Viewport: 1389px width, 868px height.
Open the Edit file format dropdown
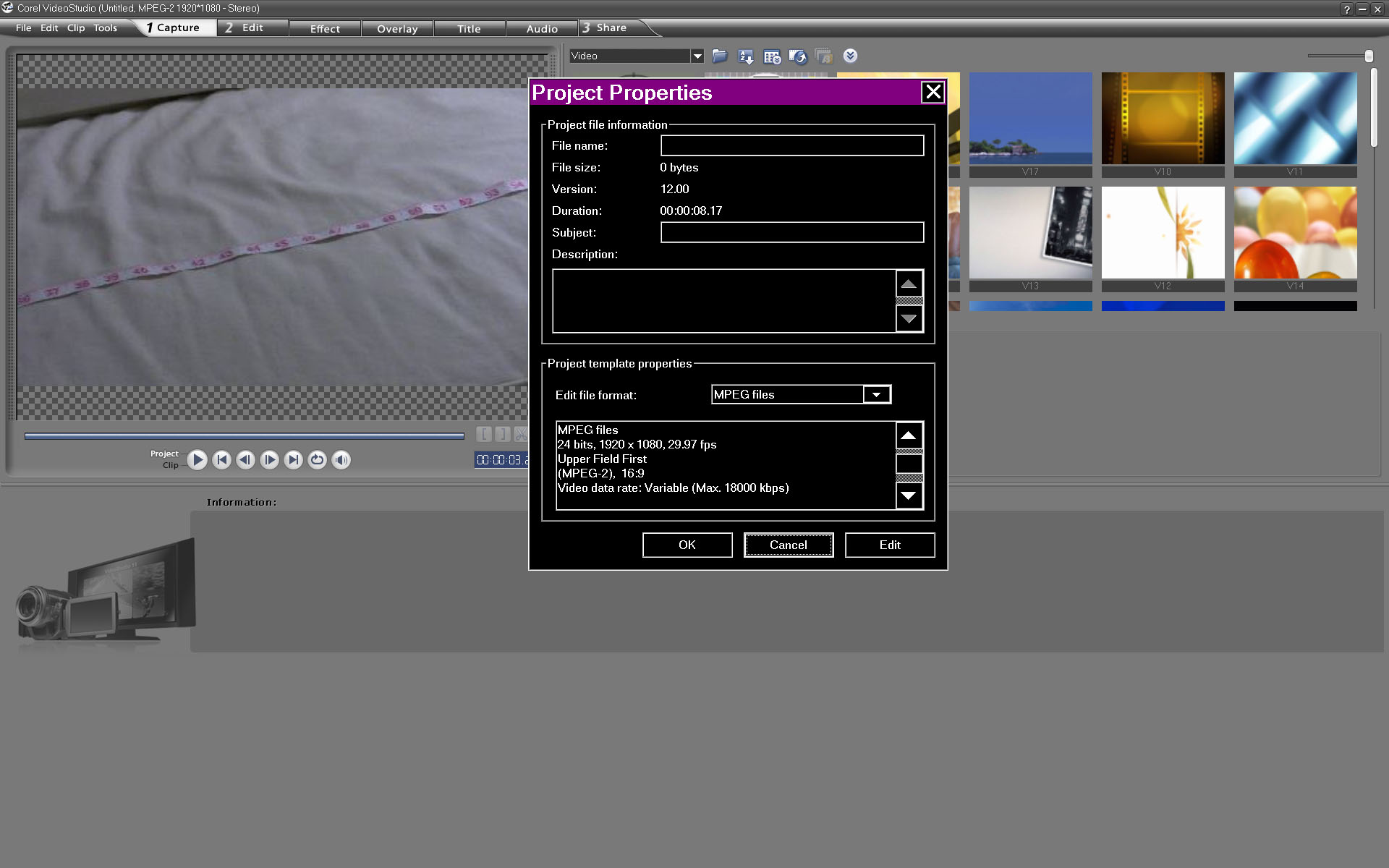[876, 394]
